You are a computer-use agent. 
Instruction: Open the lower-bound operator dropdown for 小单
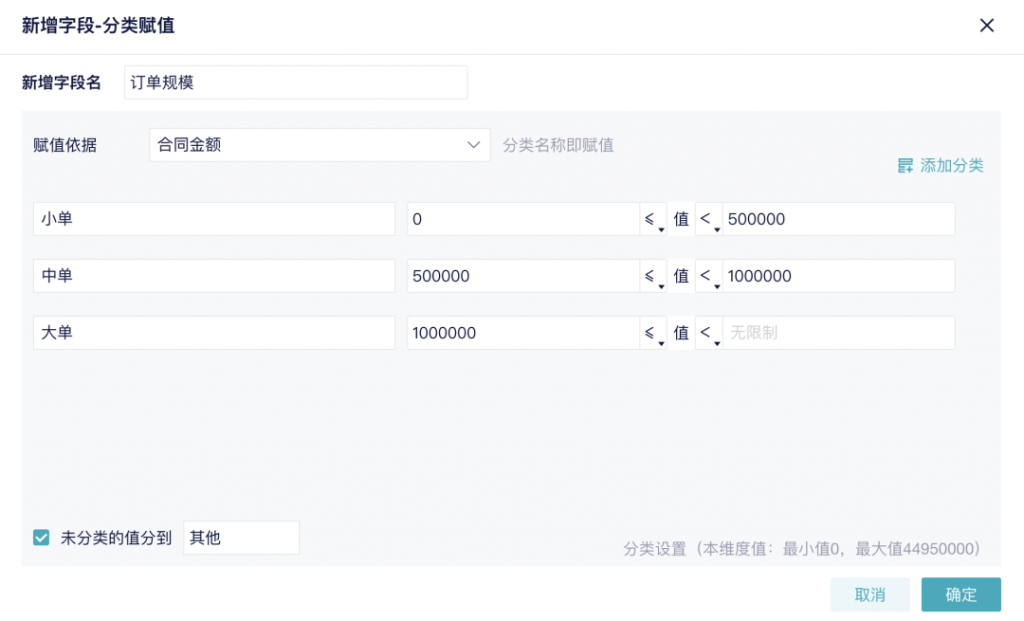tap(653, 219)
